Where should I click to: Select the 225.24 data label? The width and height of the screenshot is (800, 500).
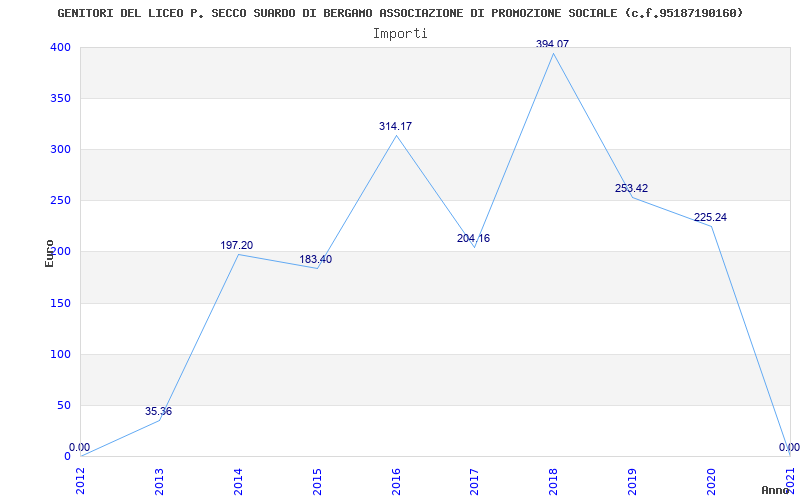click(x=710, y=217)
